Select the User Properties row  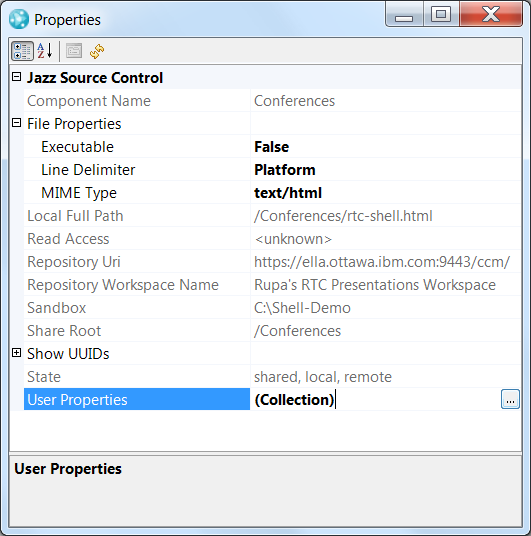(137, 399)
